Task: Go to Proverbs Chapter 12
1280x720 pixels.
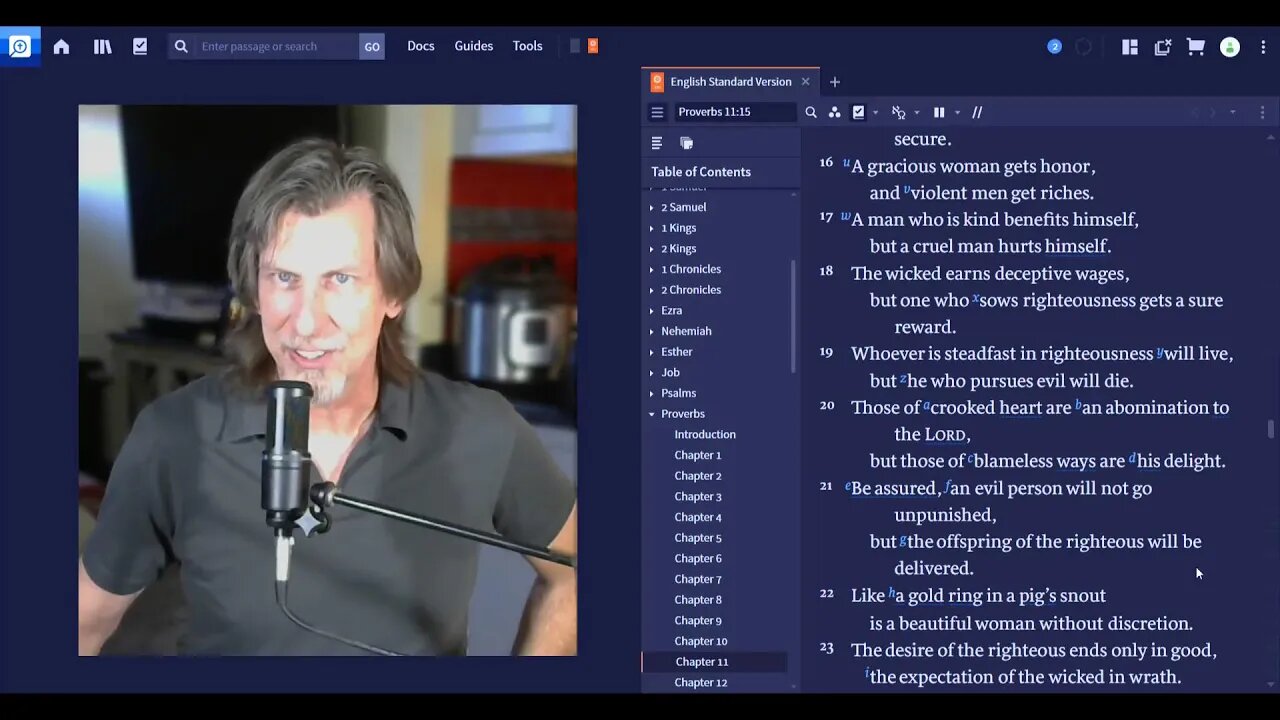Action: pyautogui.click(x=701, y=683)
